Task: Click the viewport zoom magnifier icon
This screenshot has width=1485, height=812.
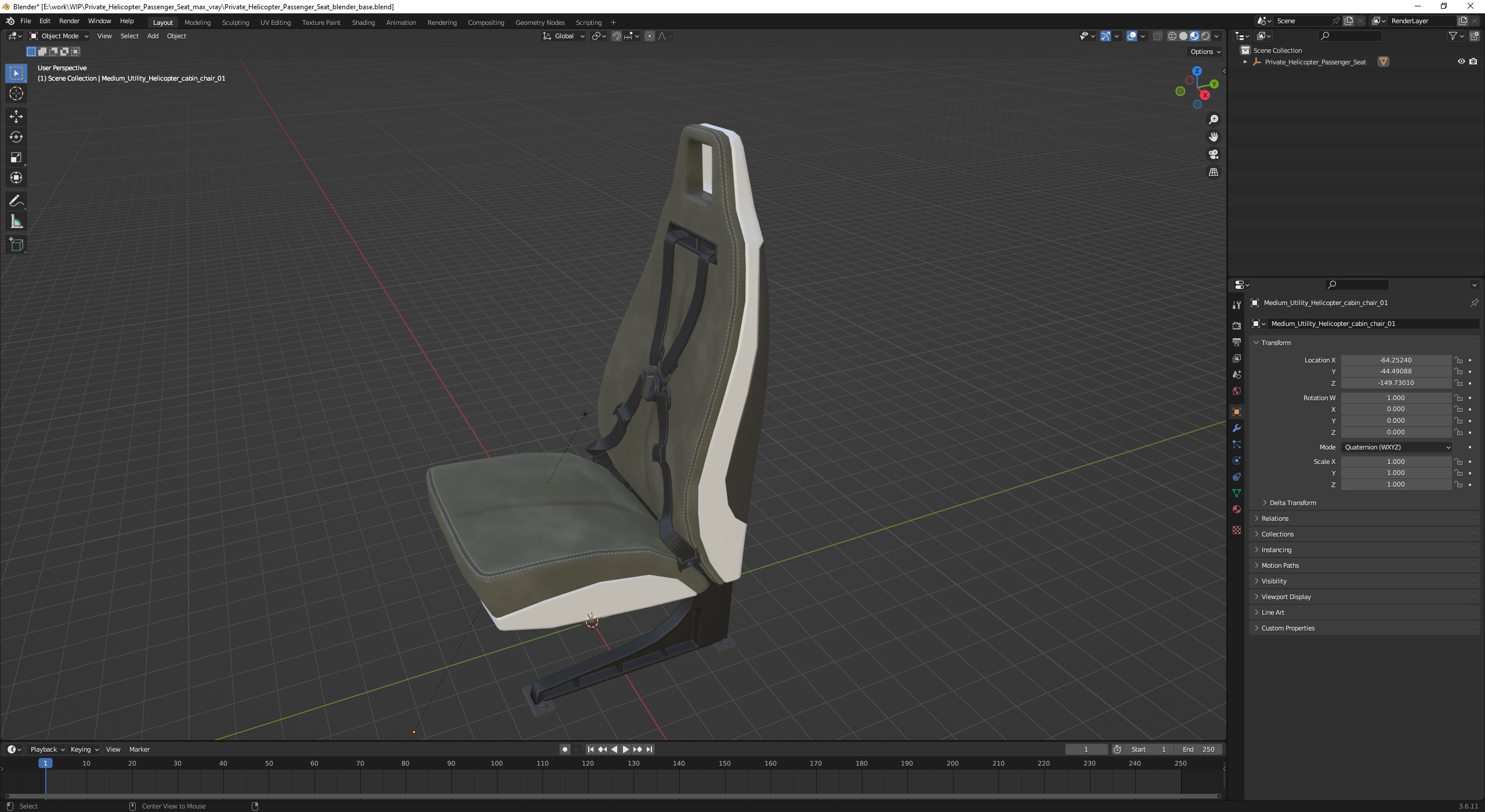Action: [x=1213, y=119]
